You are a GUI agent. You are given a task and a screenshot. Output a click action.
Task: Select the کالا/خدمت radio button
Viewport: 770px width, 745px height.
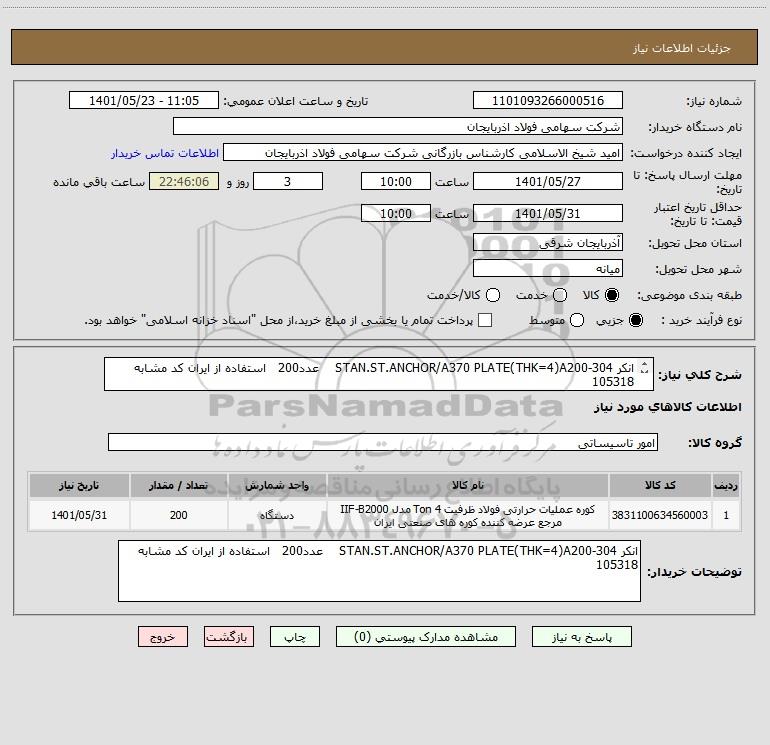pos(493,295)
